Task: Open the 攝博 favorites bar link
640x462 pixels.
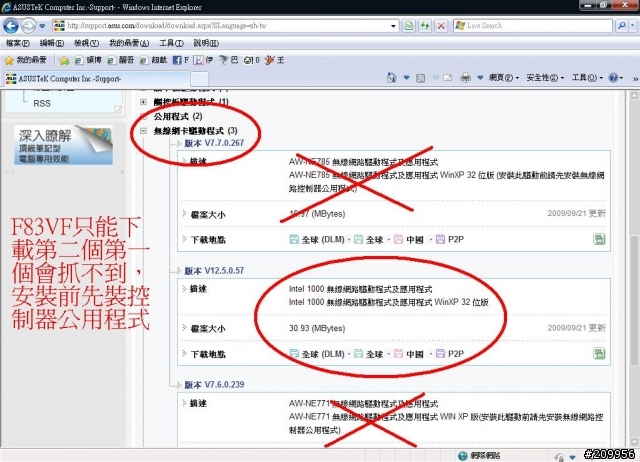Action: pos(89,60)
